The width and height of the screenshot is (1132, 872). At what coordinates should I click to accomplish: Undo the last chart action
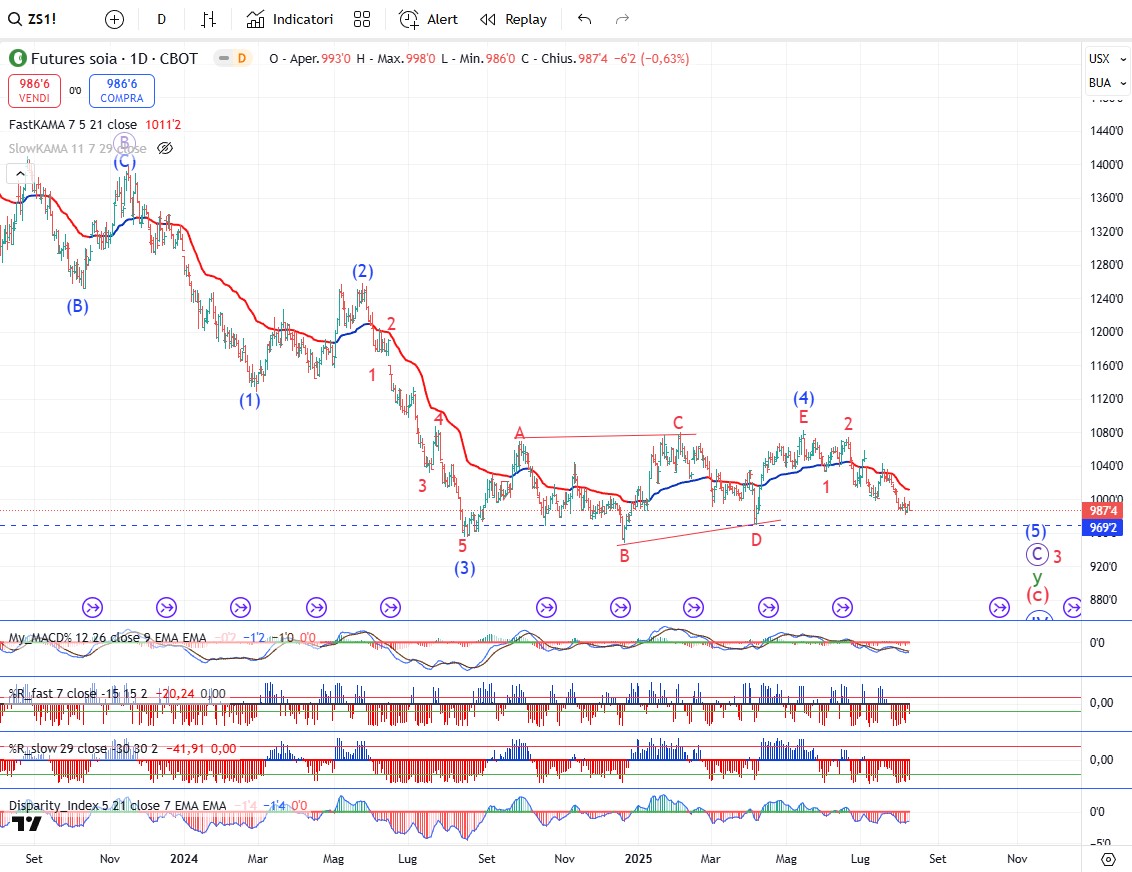[x=585, y=19]
